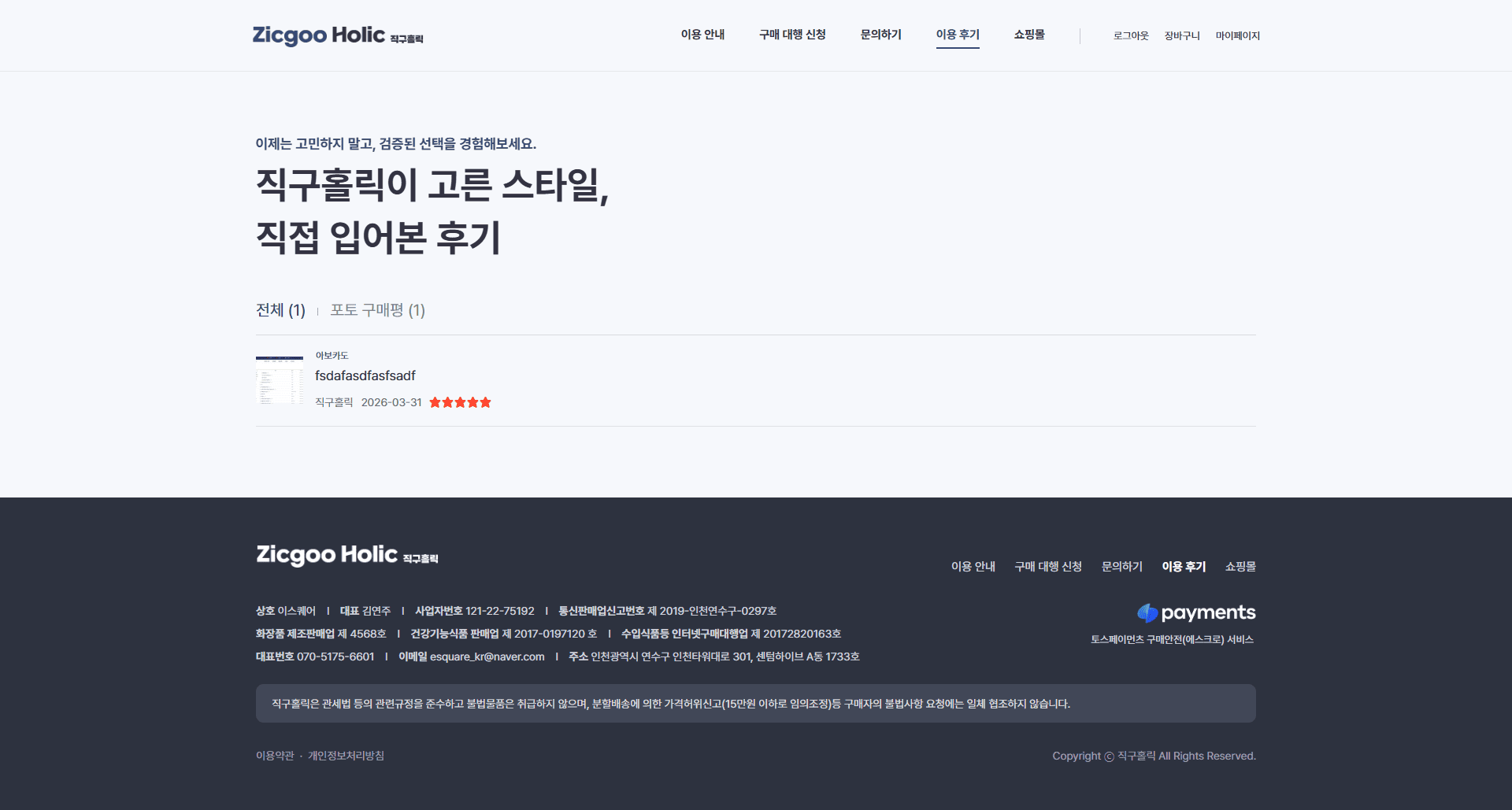
Task: Open the 구매 대행 신청 header menu
Action: [x=792, y=35]
